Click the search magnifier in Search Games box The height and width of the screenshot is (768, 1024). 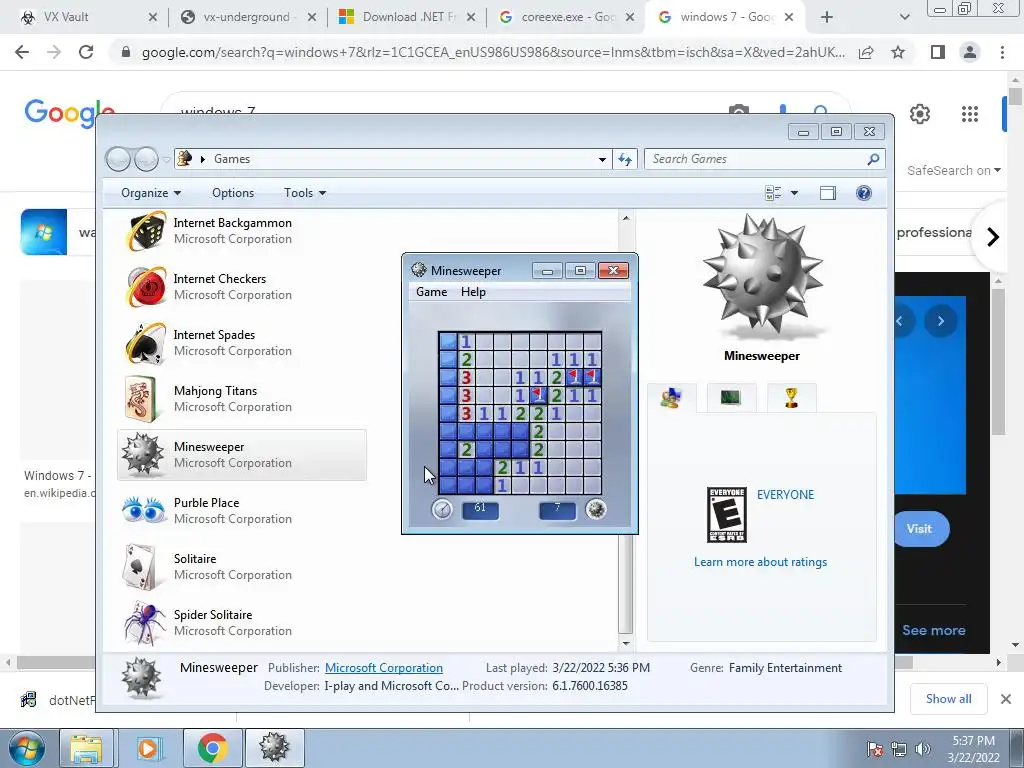pyautogui.click(x=873, y=159)
